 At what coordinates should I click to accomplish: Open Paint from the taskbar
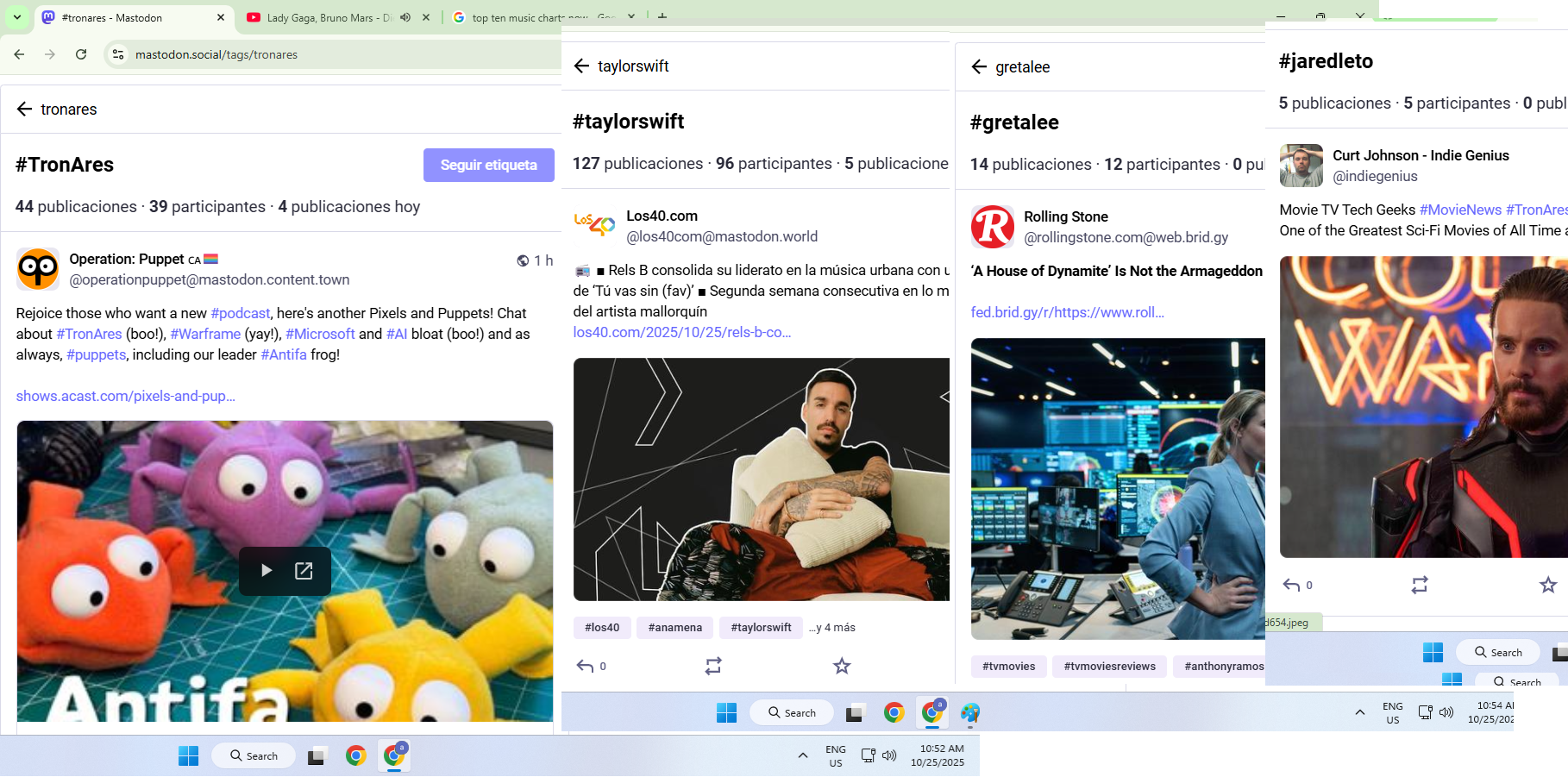(970, 713)
